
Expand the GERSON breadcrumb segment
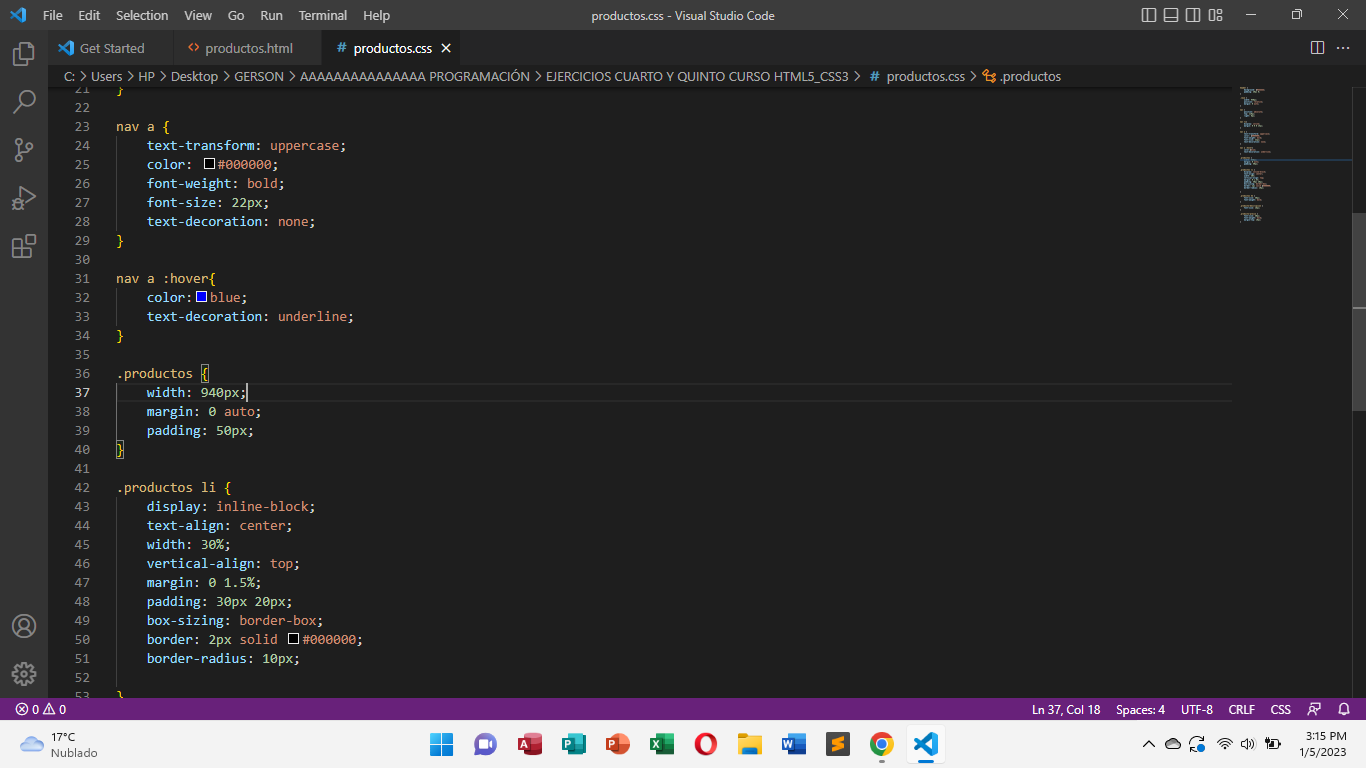coord(259,76)
